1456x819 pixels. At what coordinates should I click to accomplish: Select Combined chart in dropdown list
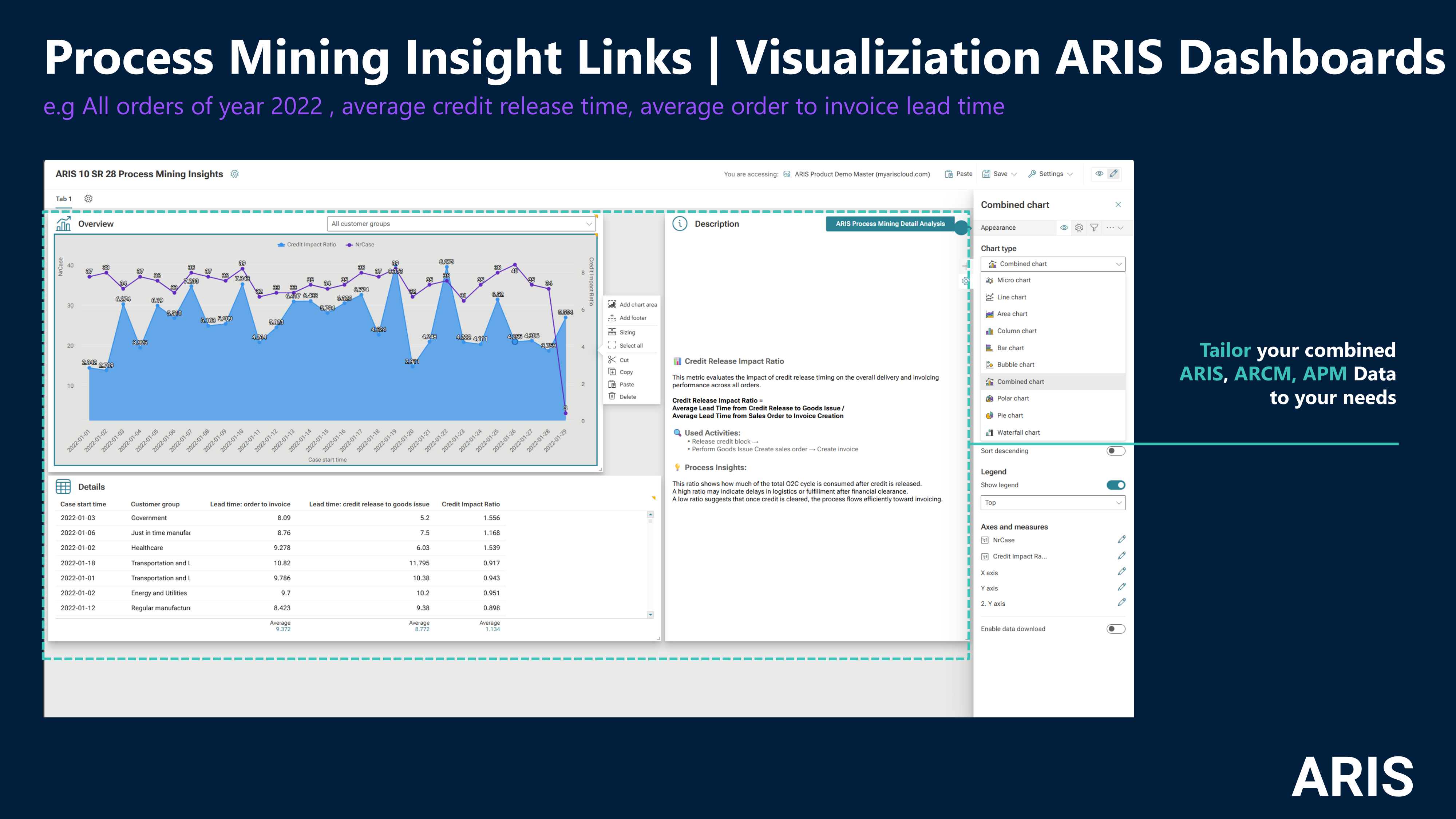click(1053, 381)
